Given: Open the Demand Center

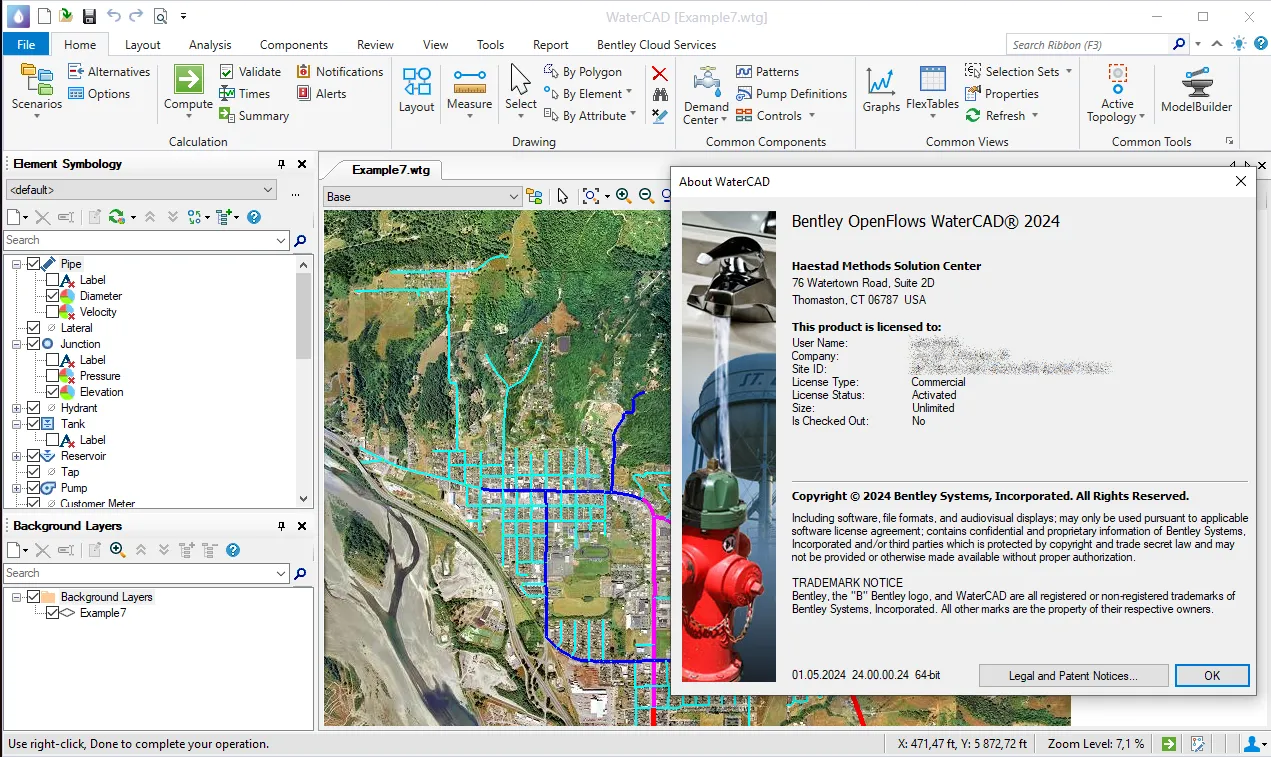Looking at the screenshot, I should pos(706,95).
